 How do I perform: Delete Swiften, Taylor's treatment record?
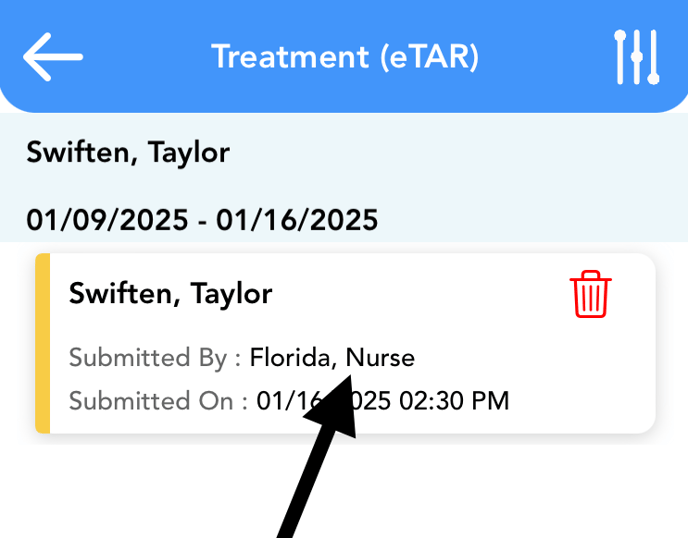coord(591,294)
